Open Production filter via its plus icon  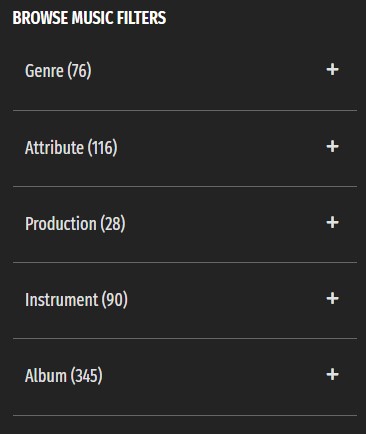click(332, 222)
